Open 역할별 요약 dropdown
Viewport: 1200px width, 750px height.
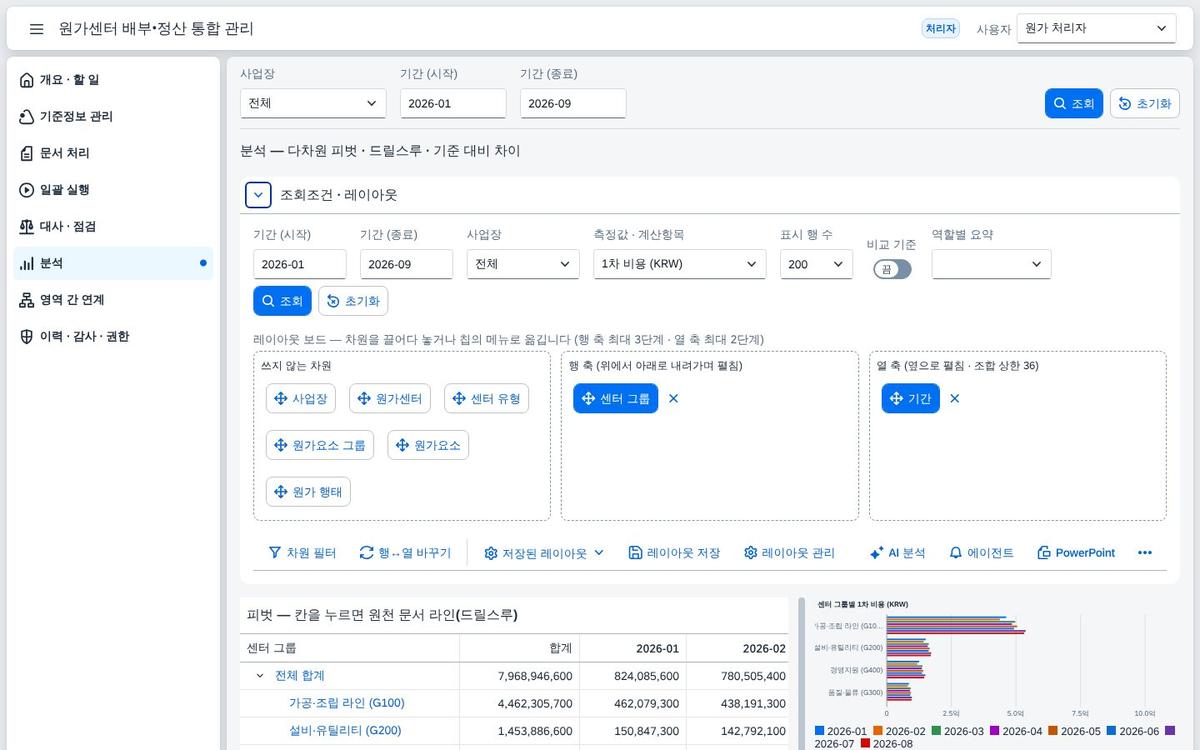click(x=991, y=264)
